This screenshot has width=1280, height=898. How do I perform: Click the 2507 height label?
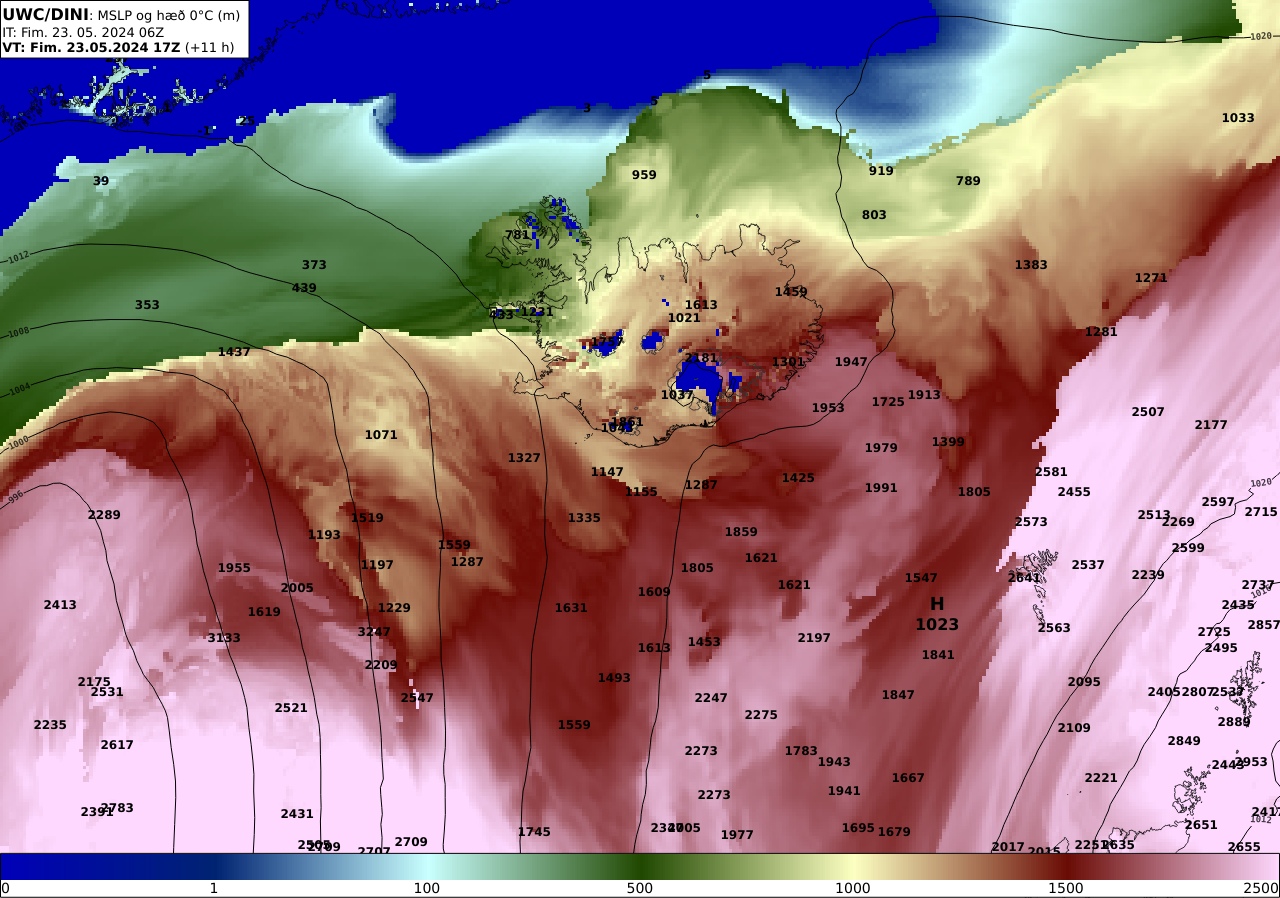pos(1148,412)
